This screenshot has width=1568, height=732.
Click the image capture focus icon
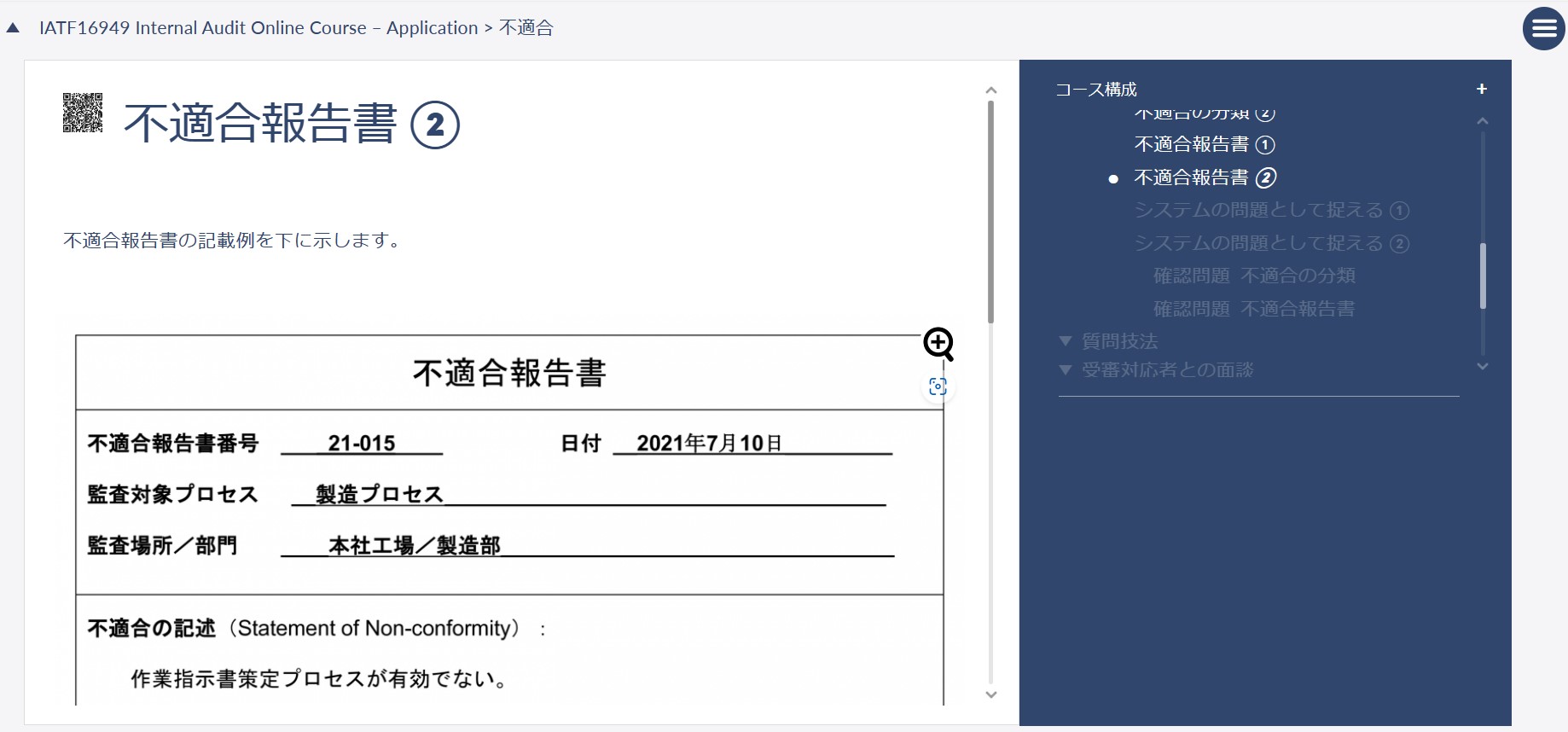coord(938,386)
